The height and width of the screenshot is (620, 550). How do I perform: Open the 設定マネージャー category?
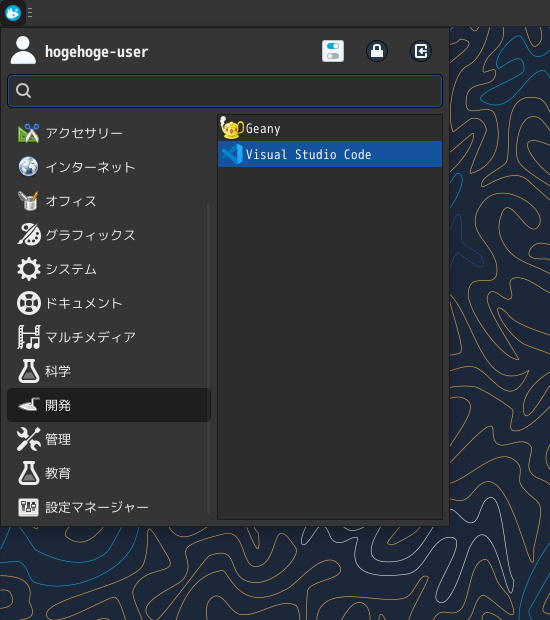[x=109, y=507]
